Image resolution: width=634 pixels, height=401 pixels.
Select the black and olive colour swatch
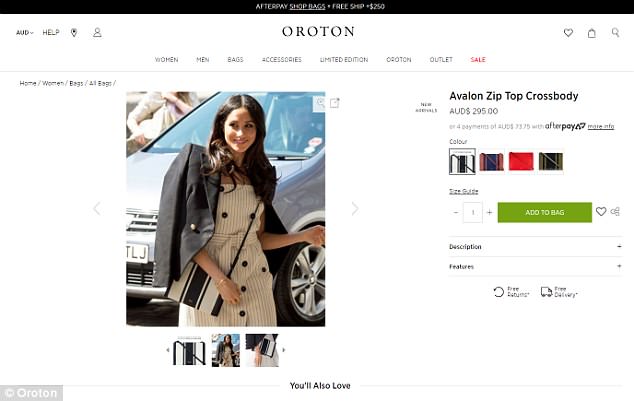pos(551,161)
